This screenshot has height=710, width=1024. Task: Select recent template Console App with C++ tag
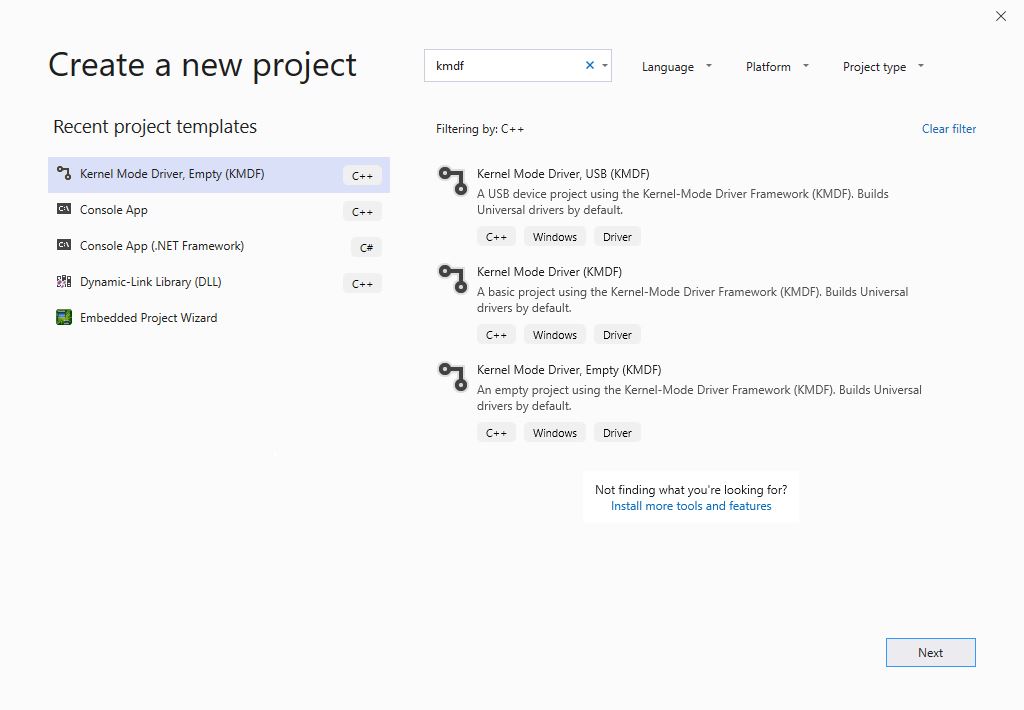(219, 210)
